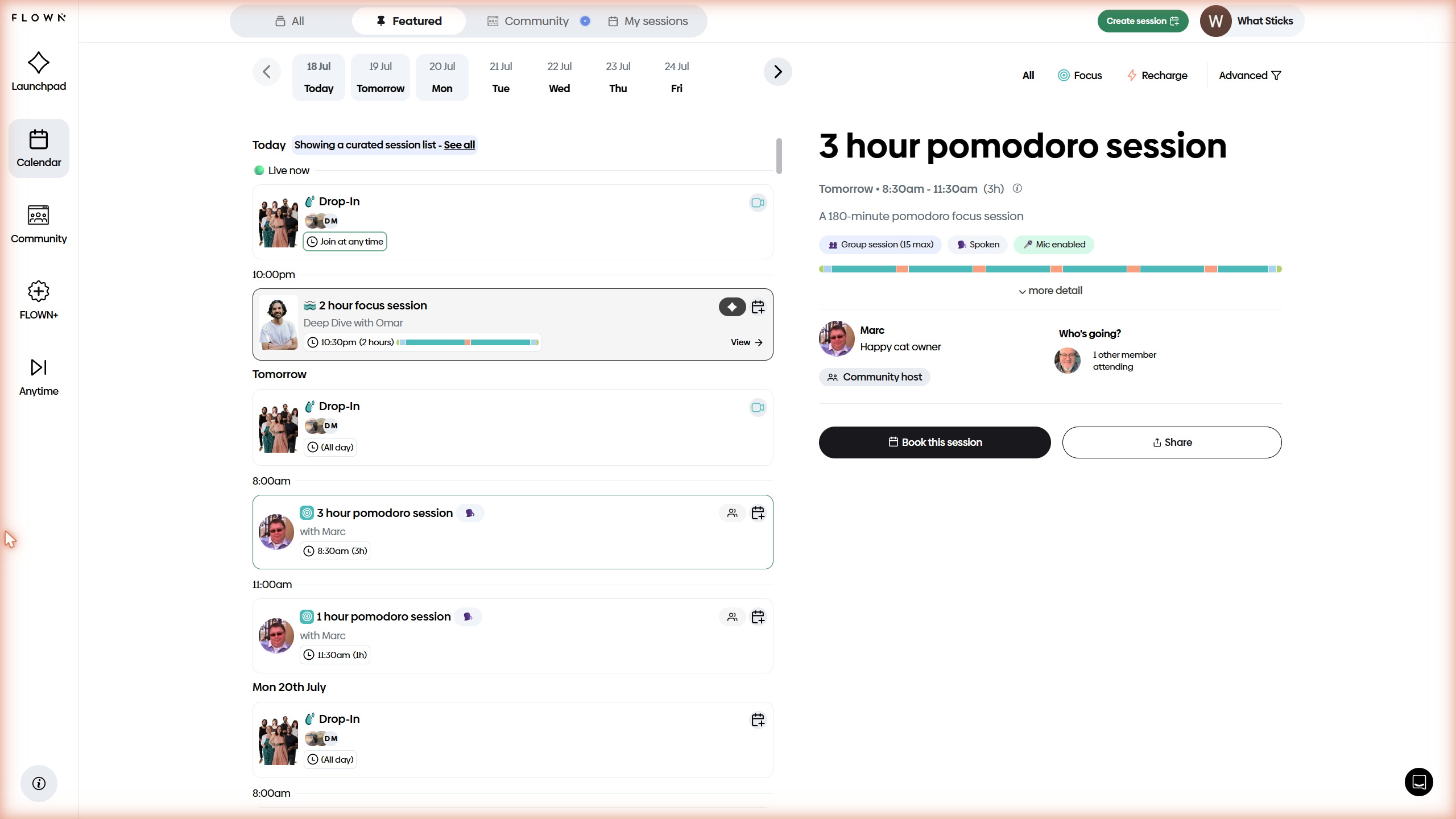Image resolution: width=1456 pixels, height=819 pixels.
Task: Click the Group session (15 max) tag
Action: pyautogui.click(x=880, y=245)
